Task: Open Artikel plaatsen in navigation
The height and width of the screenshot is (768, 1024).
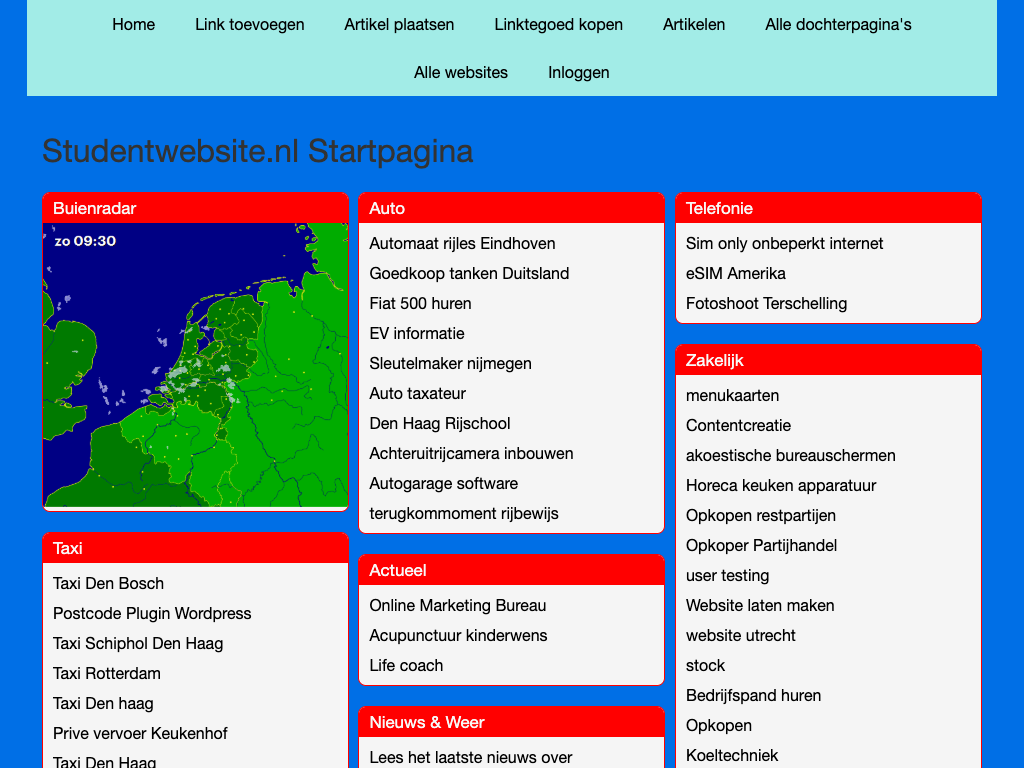Action: pos(399,24)
